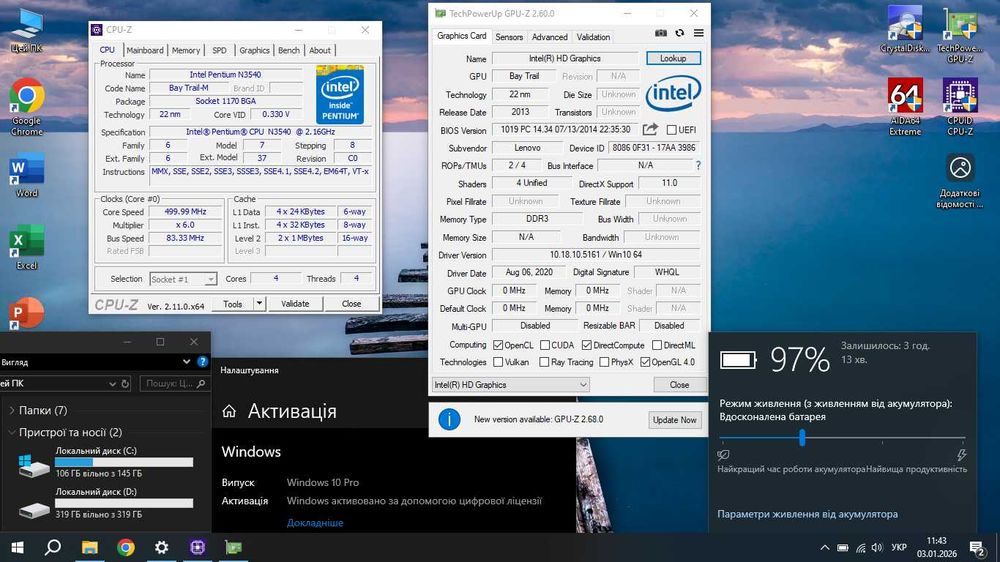
Task: Toggle the OpenGL 4.0 checkbox
Action: point(645,362)
